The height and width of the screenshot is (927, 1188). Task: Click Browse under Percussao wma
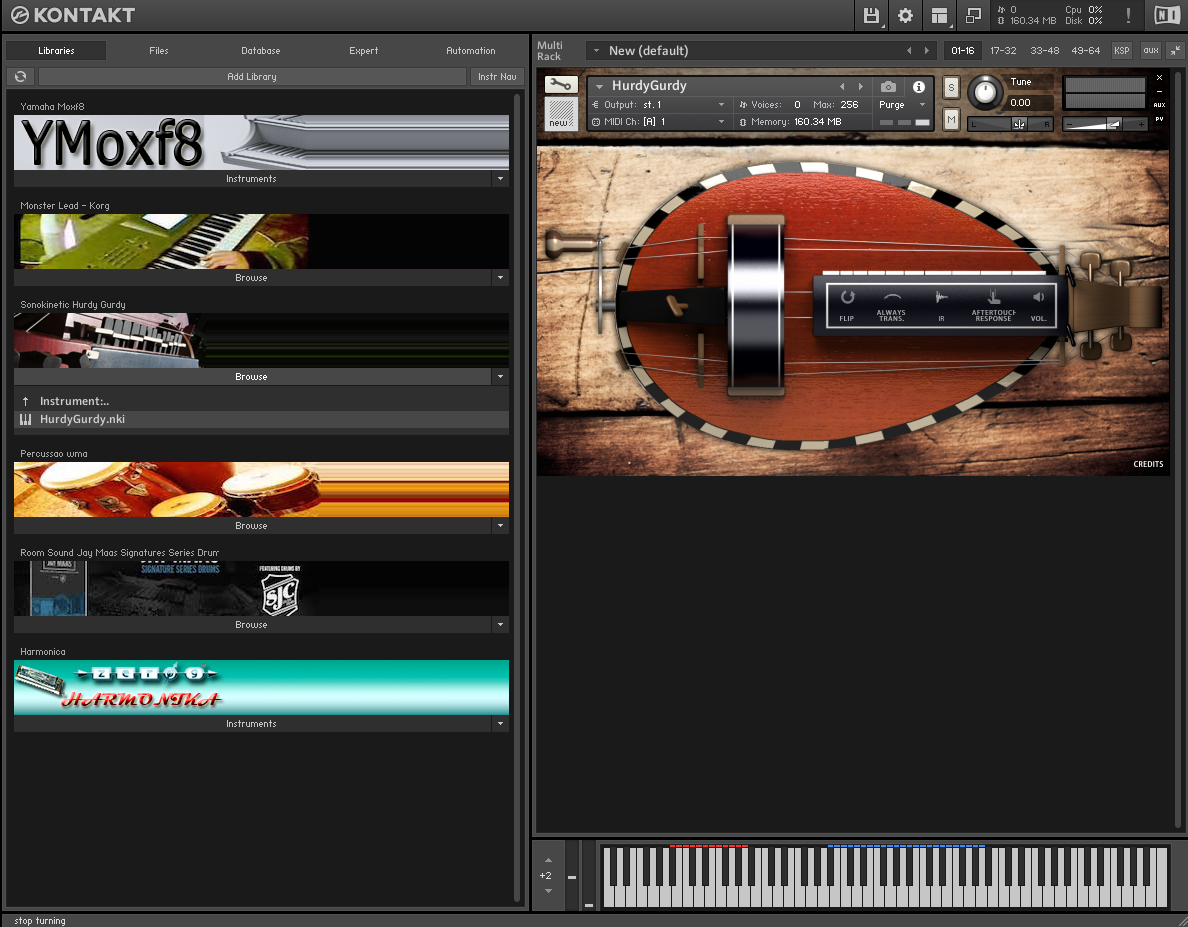pos(252,526)
